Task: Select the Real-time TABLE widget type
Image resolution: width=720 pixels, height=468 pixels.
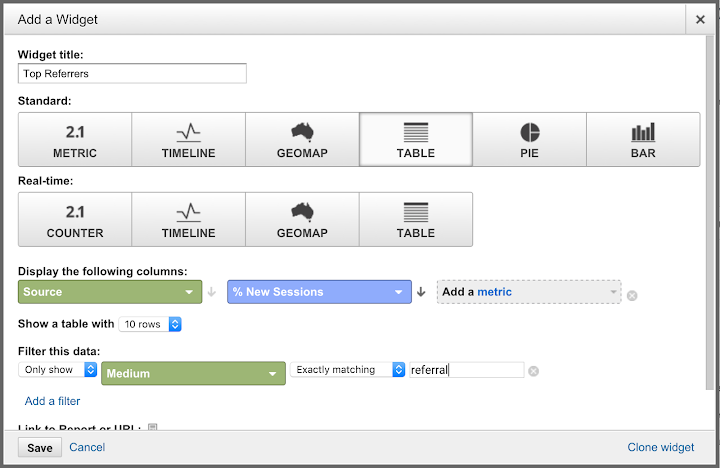Action: tap(416, 220)
